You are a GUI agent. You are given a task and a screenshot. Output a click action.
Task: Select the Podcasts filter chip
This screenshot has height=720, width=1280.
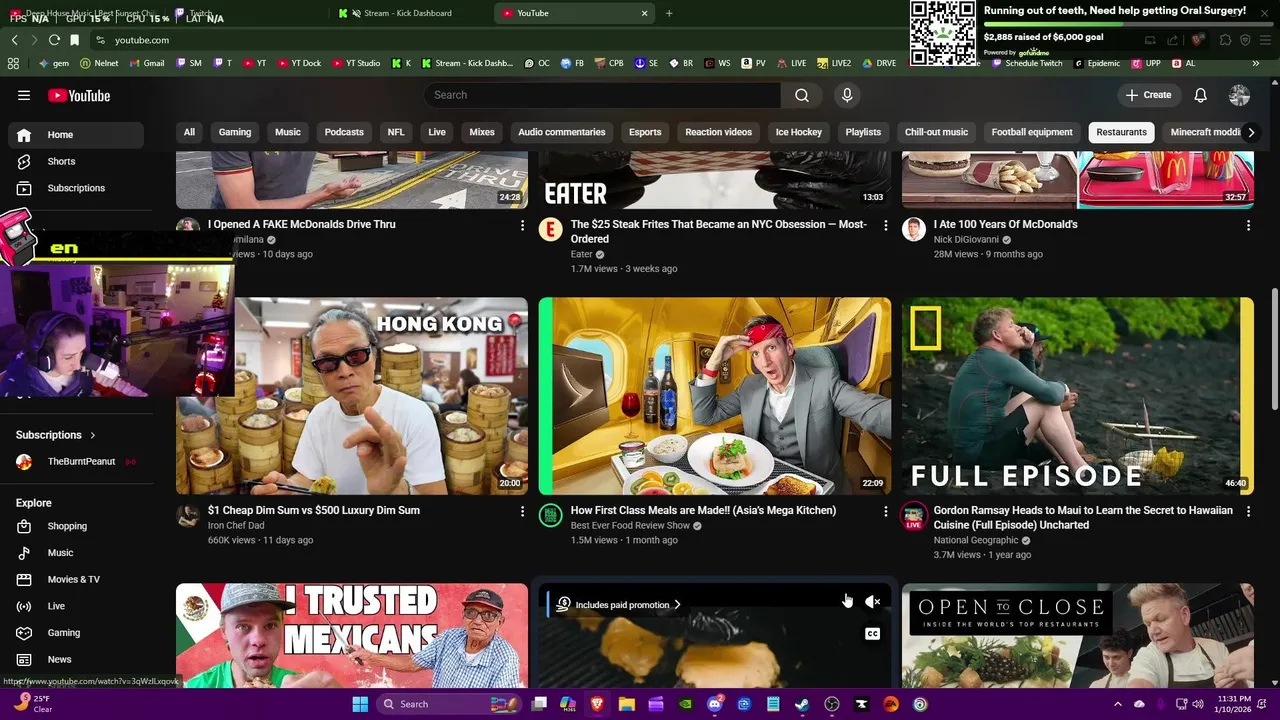[344, 132]
